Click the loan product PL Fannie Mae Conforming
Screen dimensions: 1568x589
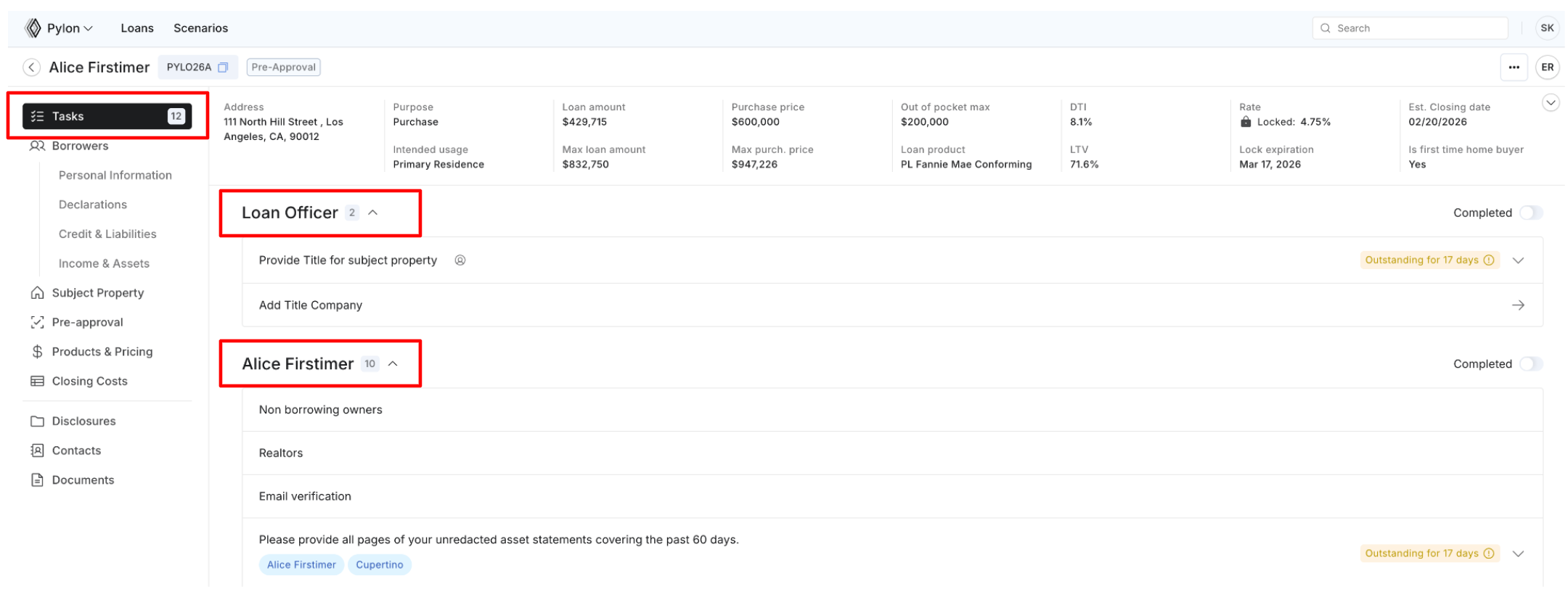pos(966,165)
